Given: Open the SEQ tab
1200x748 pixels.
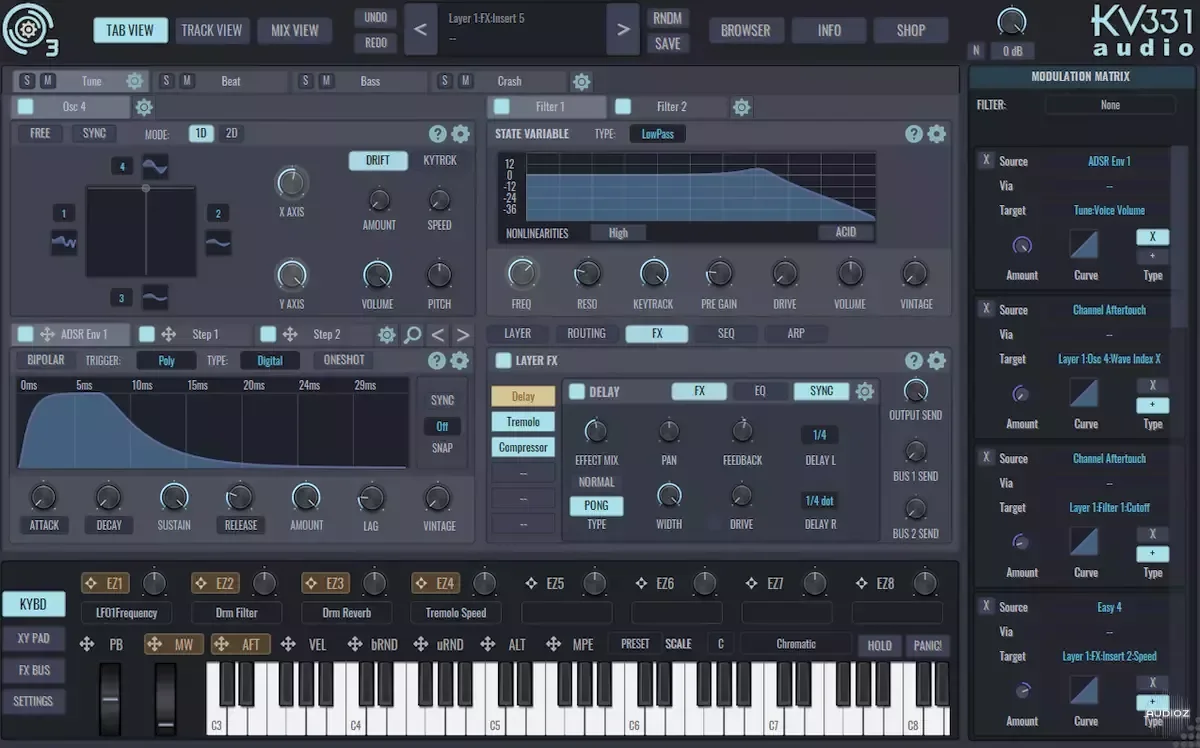Looking at the screenshot, I should point(726,334).
